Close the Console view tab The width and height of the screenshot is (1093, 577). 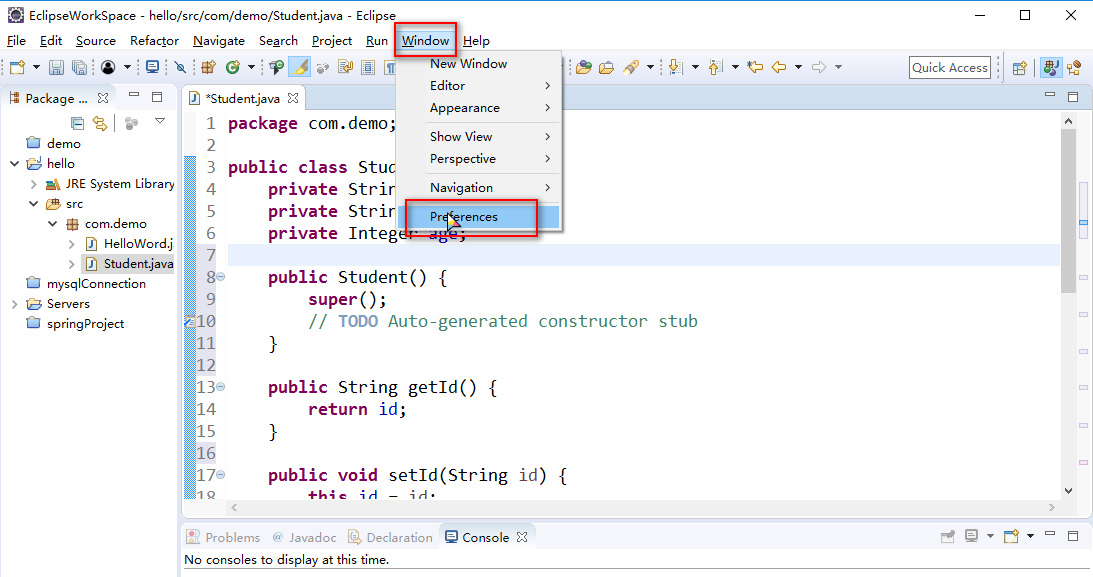pos(522,537)
